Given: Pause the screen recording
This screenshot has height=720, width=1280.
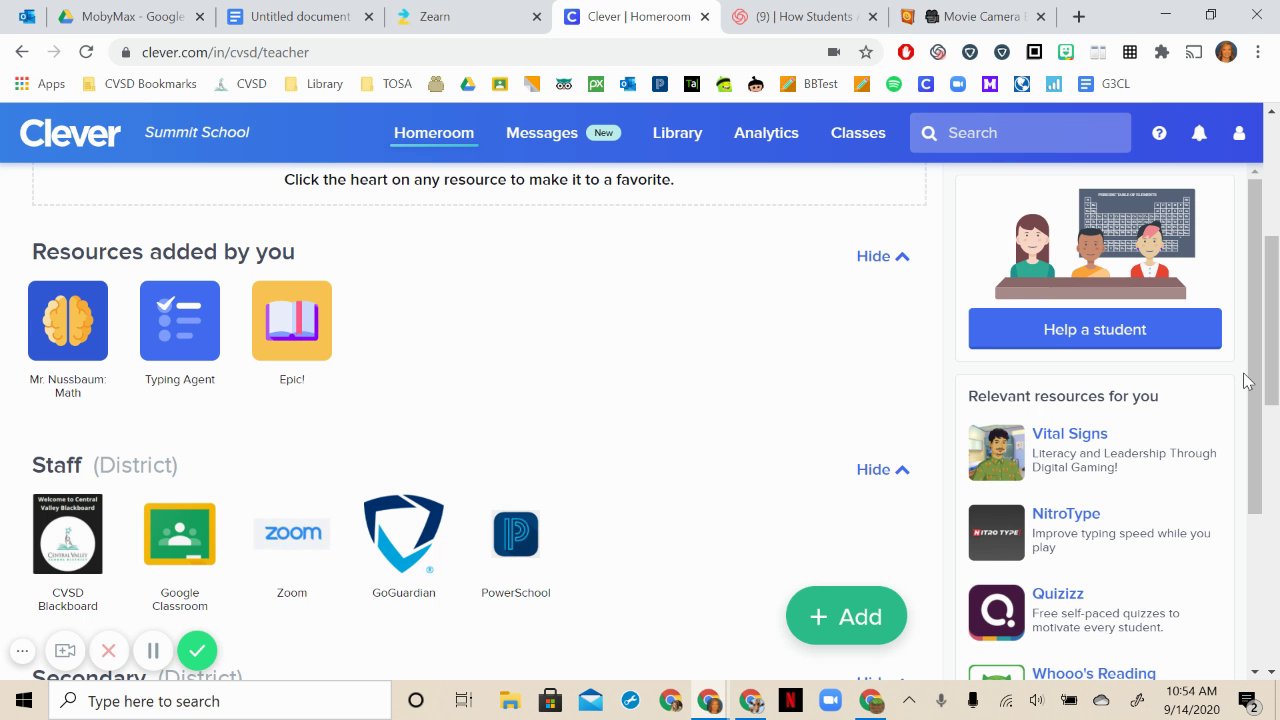Looking at the screenshot, I should point(153,651).
